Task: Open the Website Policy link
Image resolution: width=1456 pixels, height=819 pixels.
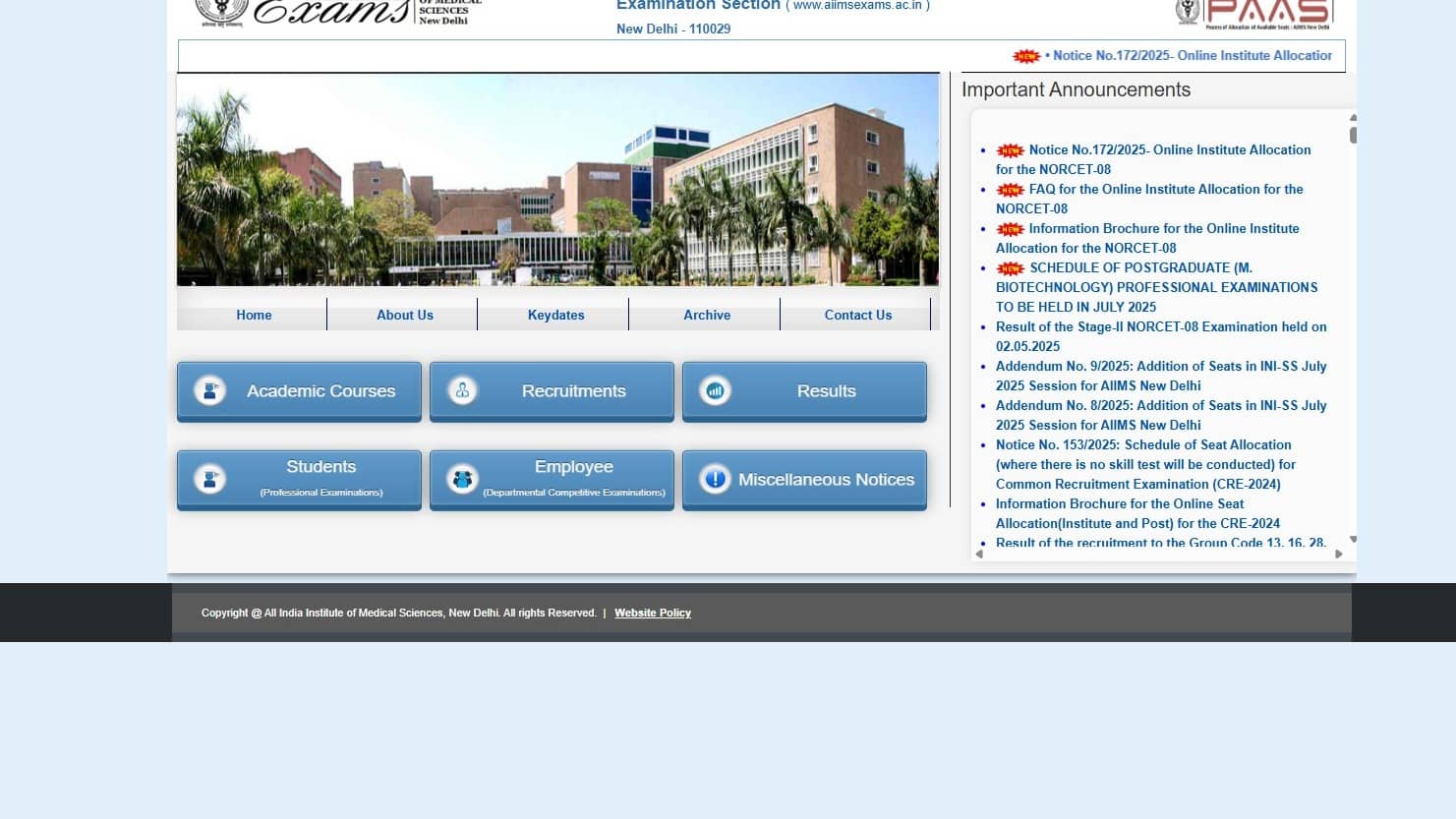Action: 653,613
